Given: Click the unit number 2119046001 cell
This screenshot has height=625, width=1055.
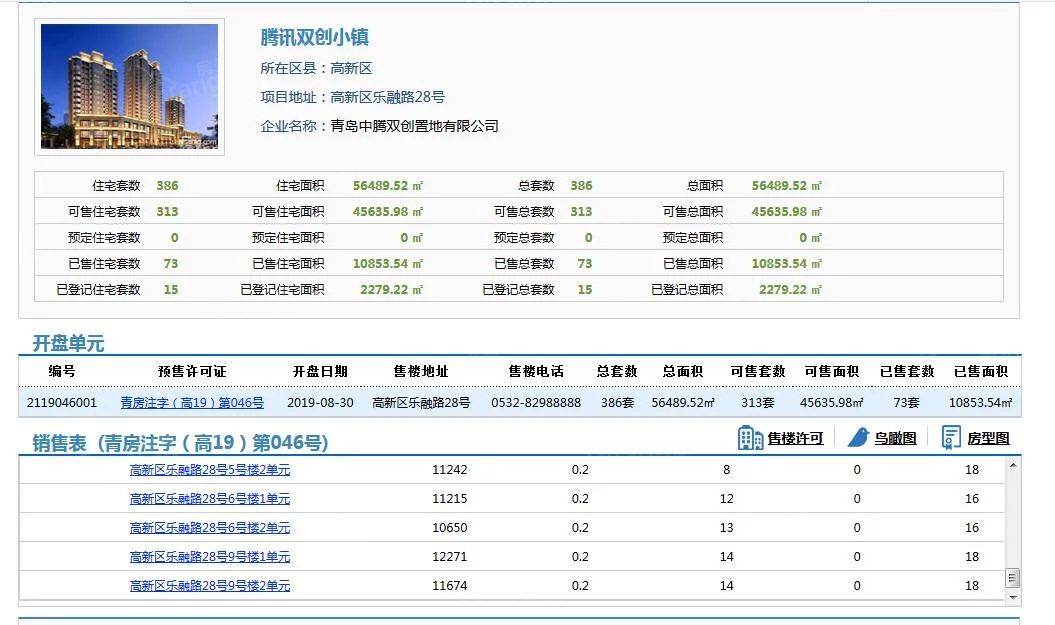Looking at the screenshot, I should click(62, 403).
